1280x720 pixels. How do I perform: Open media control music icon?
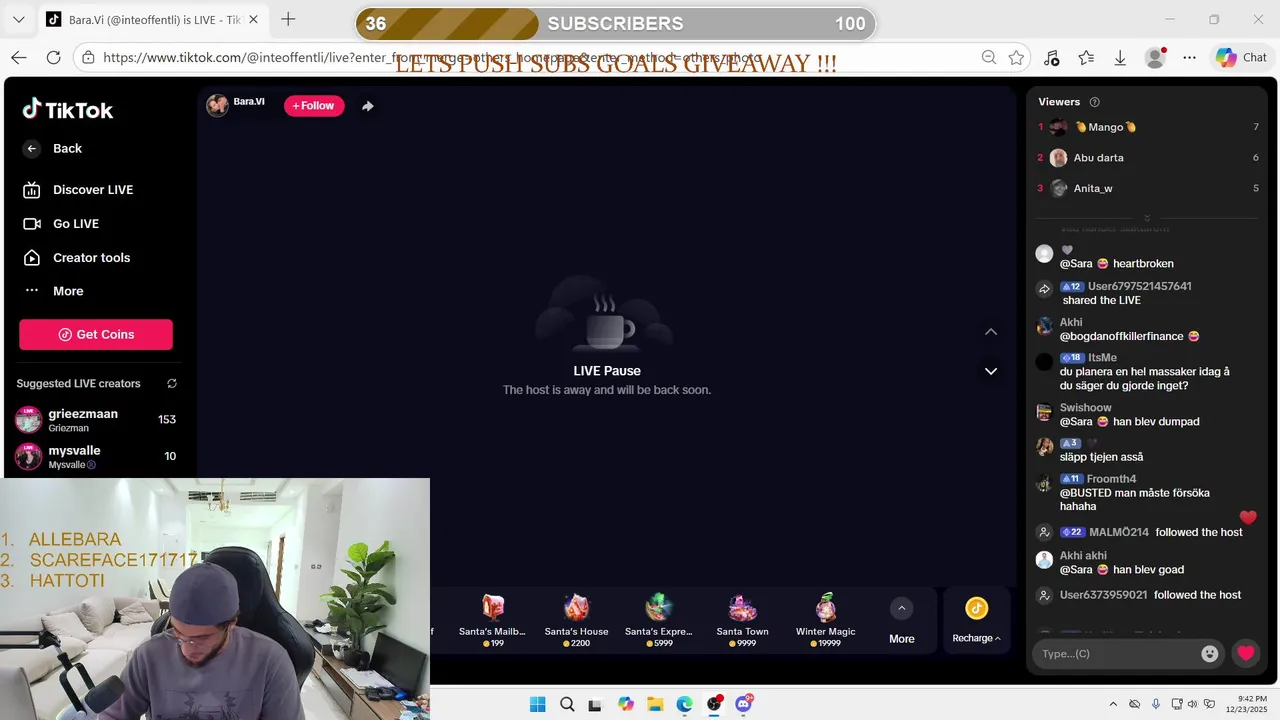click(x=1051, y=58)
